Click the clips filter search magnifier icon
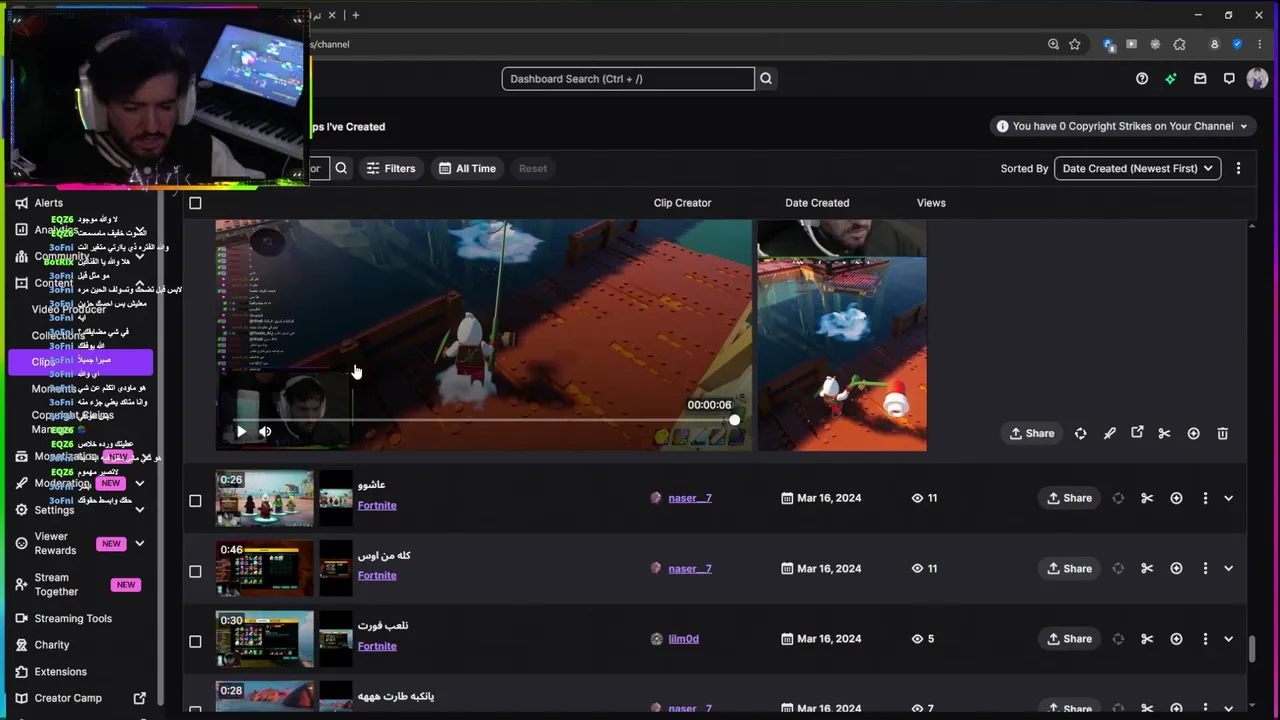 coord(341,168)
